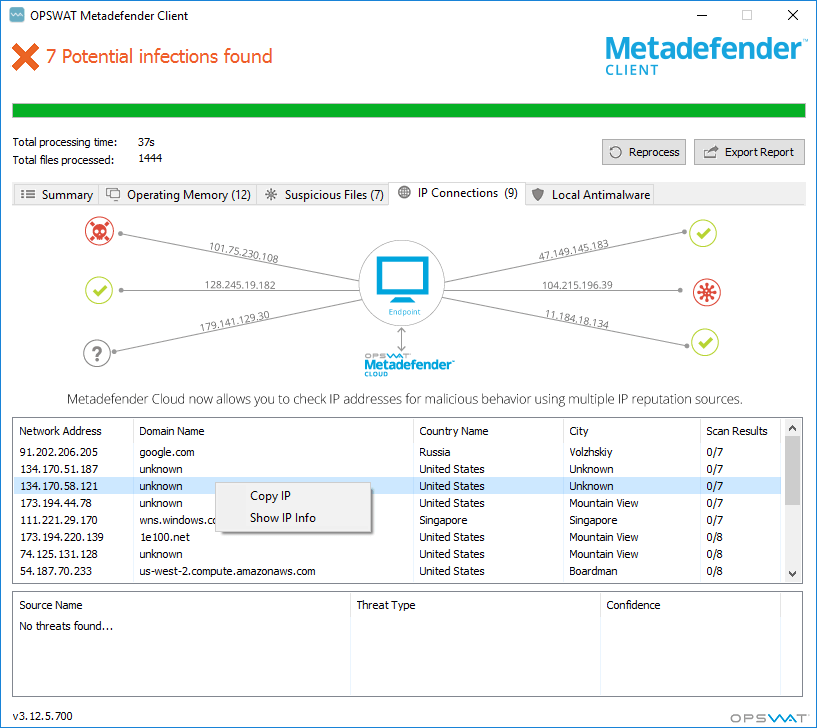Select the row with IP 91.202.206.205

pos(397,452)
